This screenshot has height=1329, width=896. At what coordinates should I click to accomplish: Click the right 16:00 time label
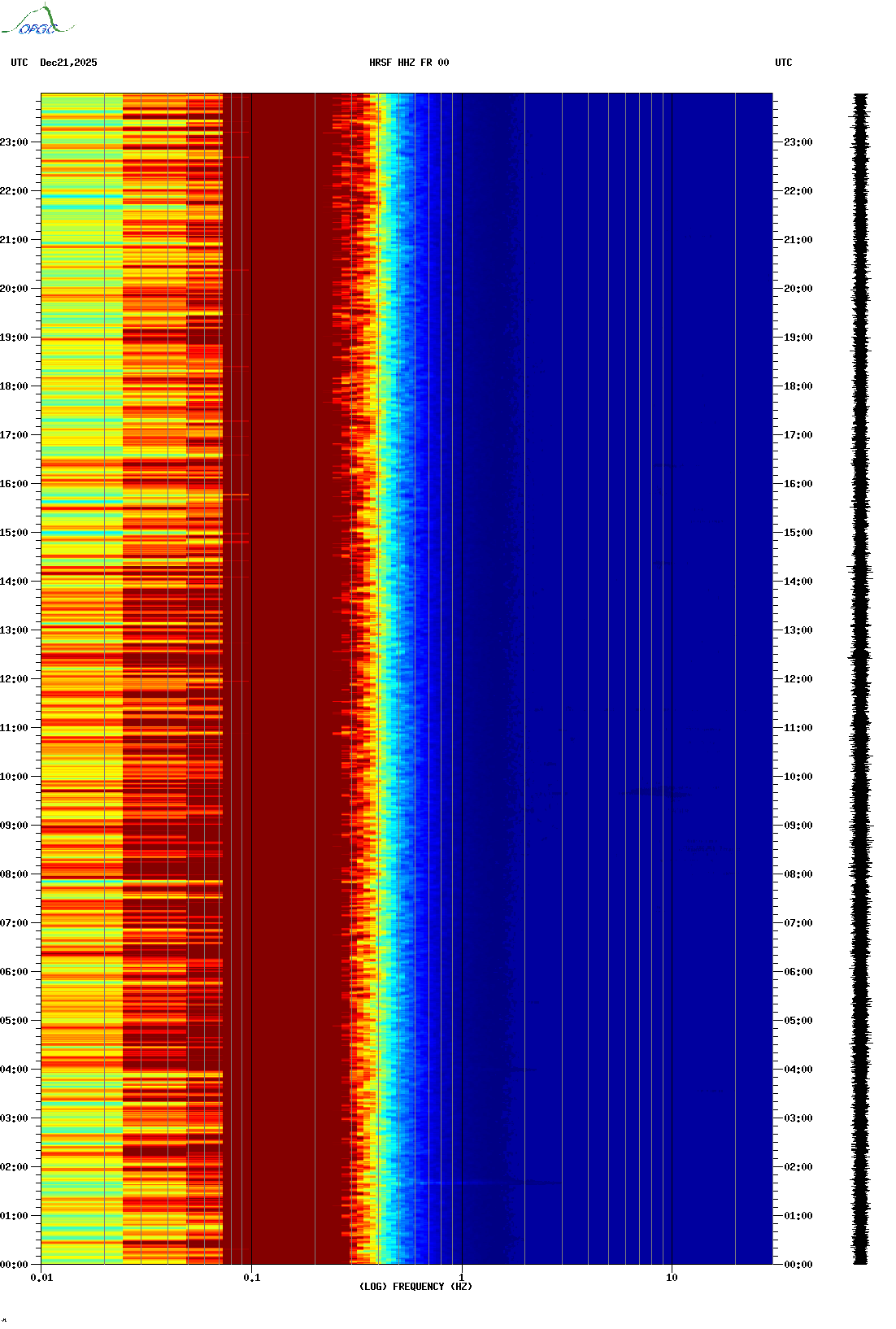[x=798, y=484]
